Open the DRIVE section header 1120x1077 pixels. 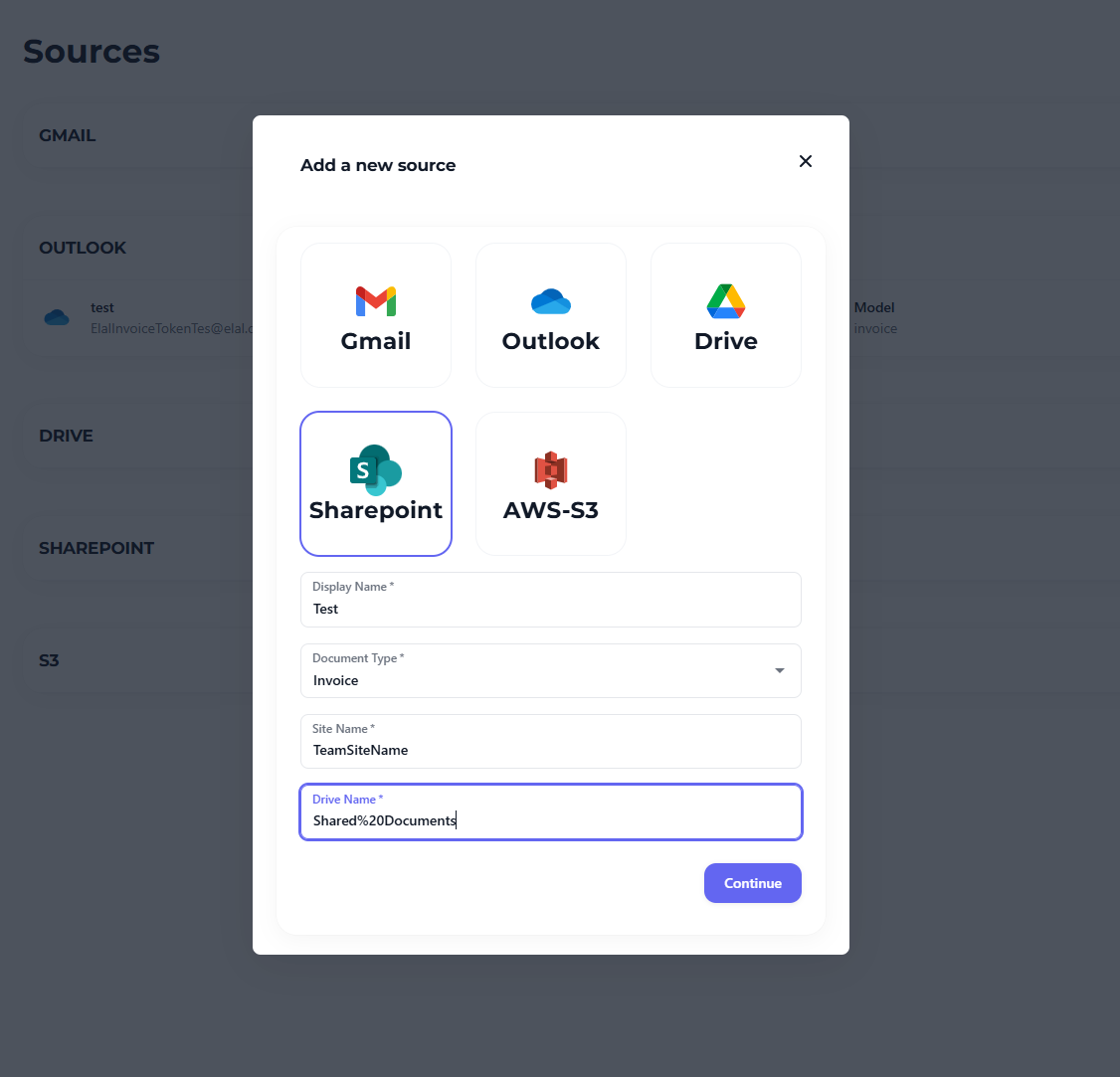[x=66, y=437]
